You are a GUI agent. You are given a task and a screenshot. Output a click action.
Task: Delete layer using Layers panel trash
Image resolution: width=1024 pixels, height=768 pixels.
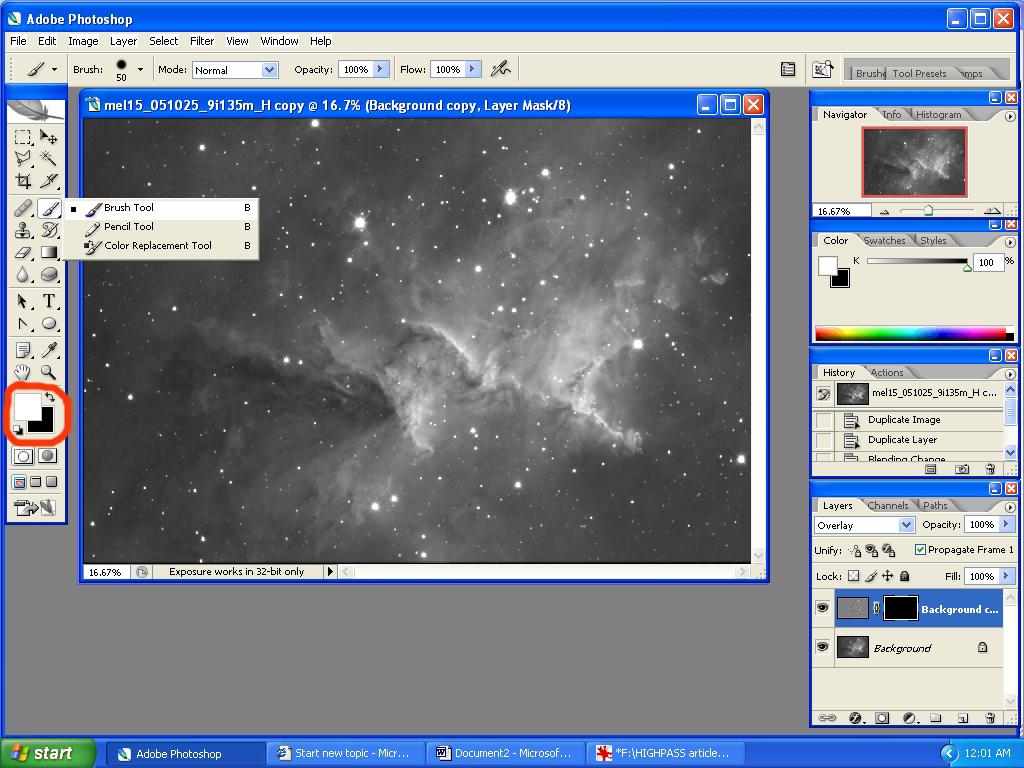[x=990, y=718]
